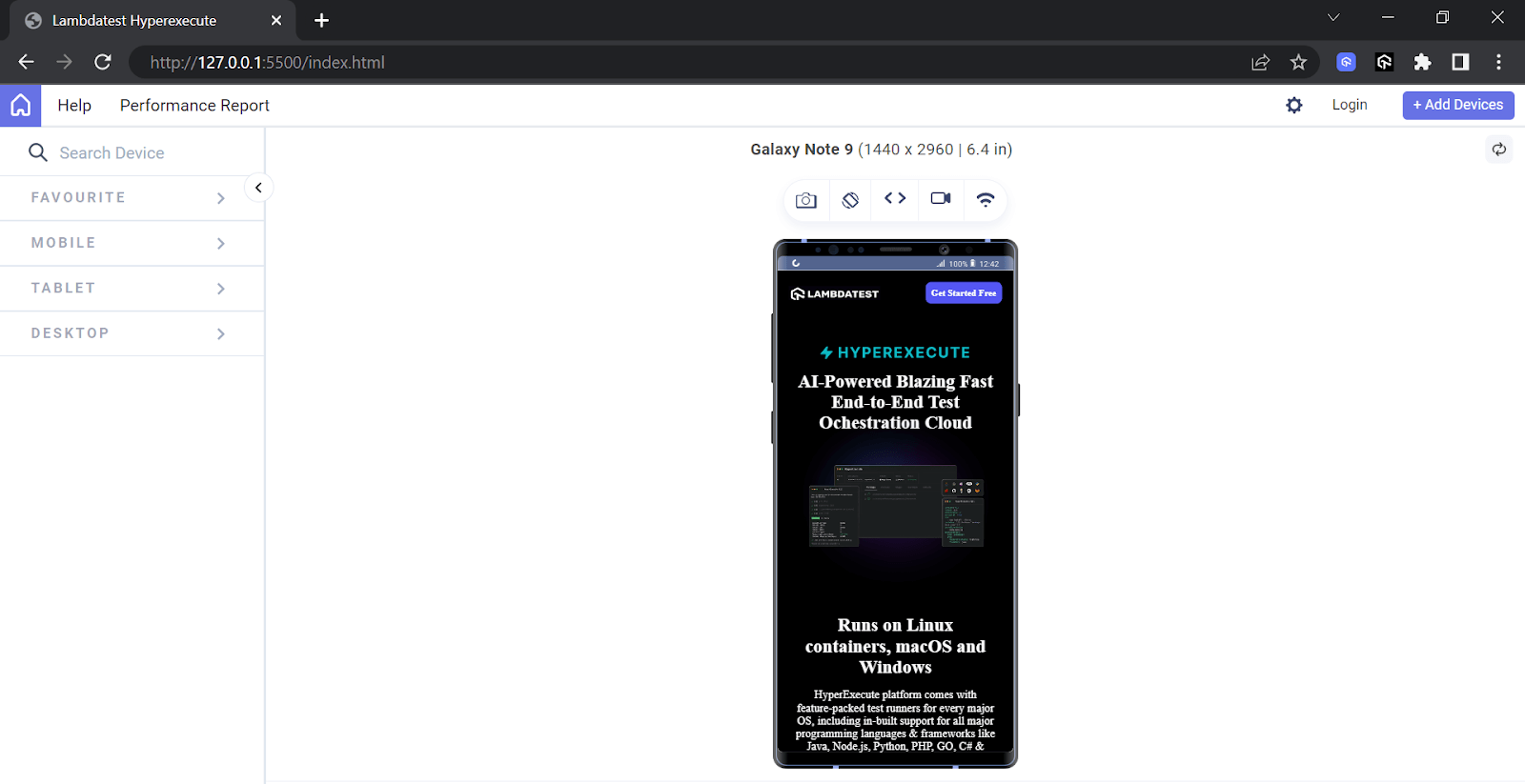Take a screenshot with the camera icon

tap(806, 199)
